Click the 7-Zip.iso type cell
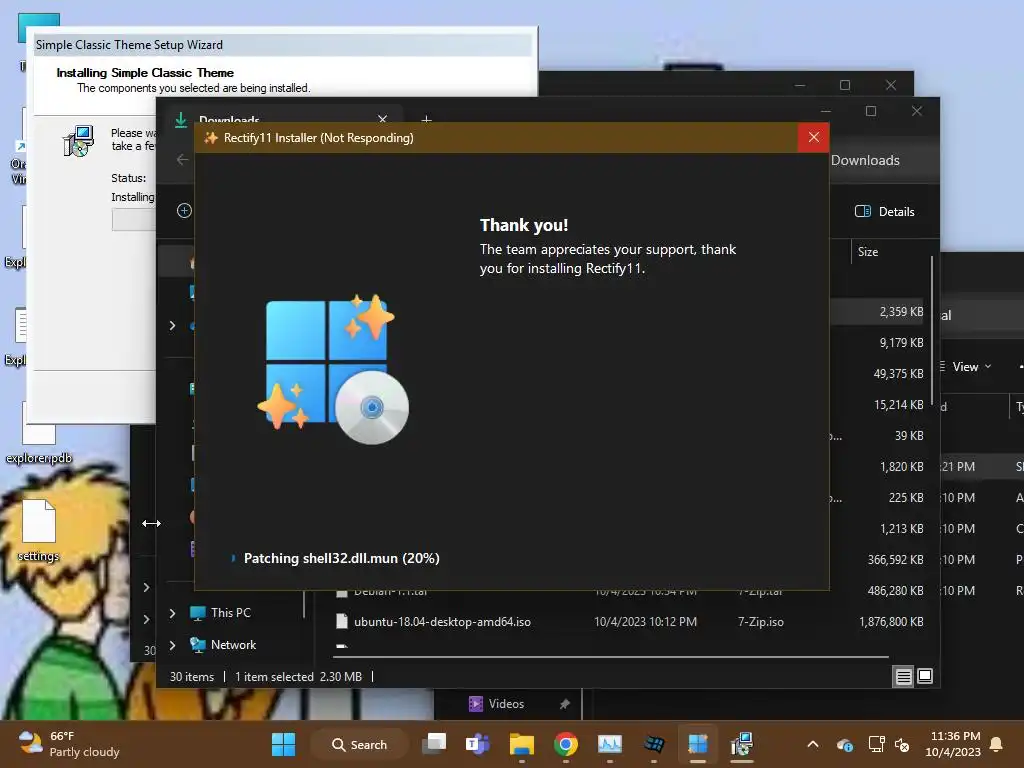This screenshot has width=1024, height=768. (761, 622)
